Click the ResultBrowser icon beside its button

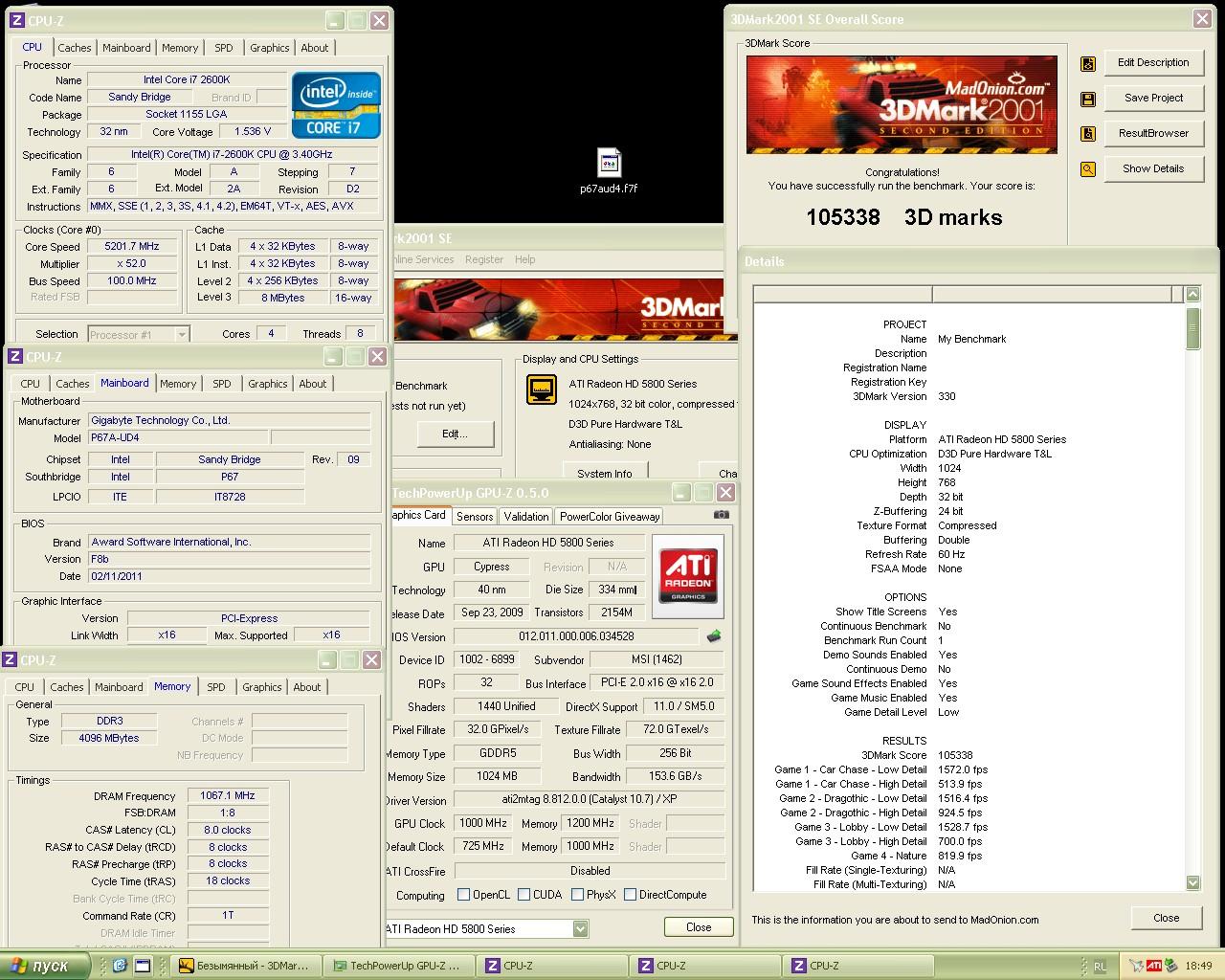tap(1087, 135)
